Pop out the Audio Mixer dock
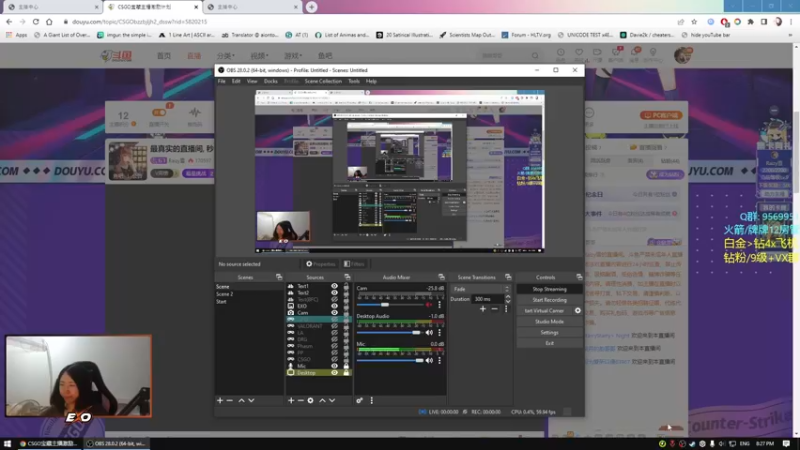The width and height of the screenshot is (800, 450). click(441, 277)
